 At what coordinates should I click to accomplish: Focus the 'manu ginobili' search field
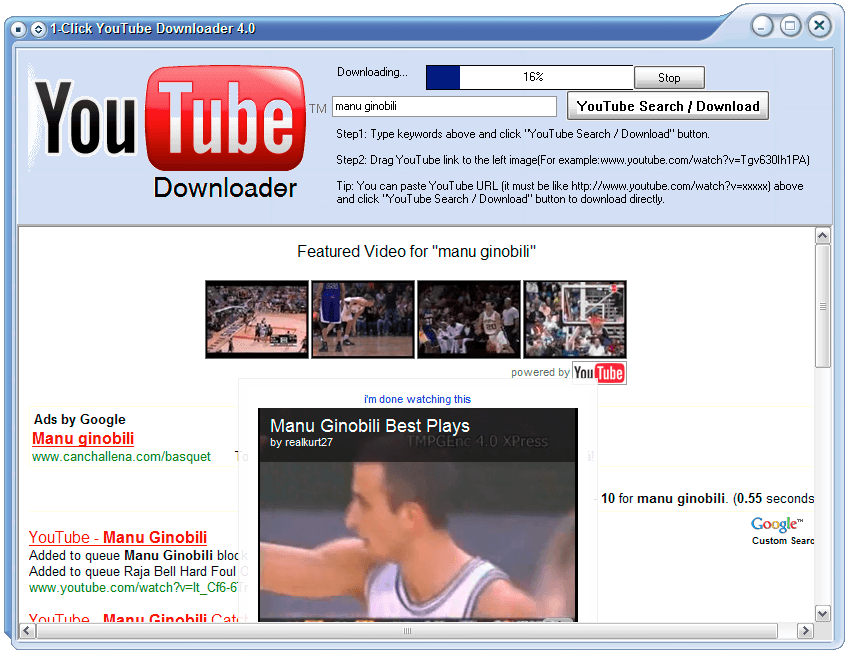click(x=443, y=106)
